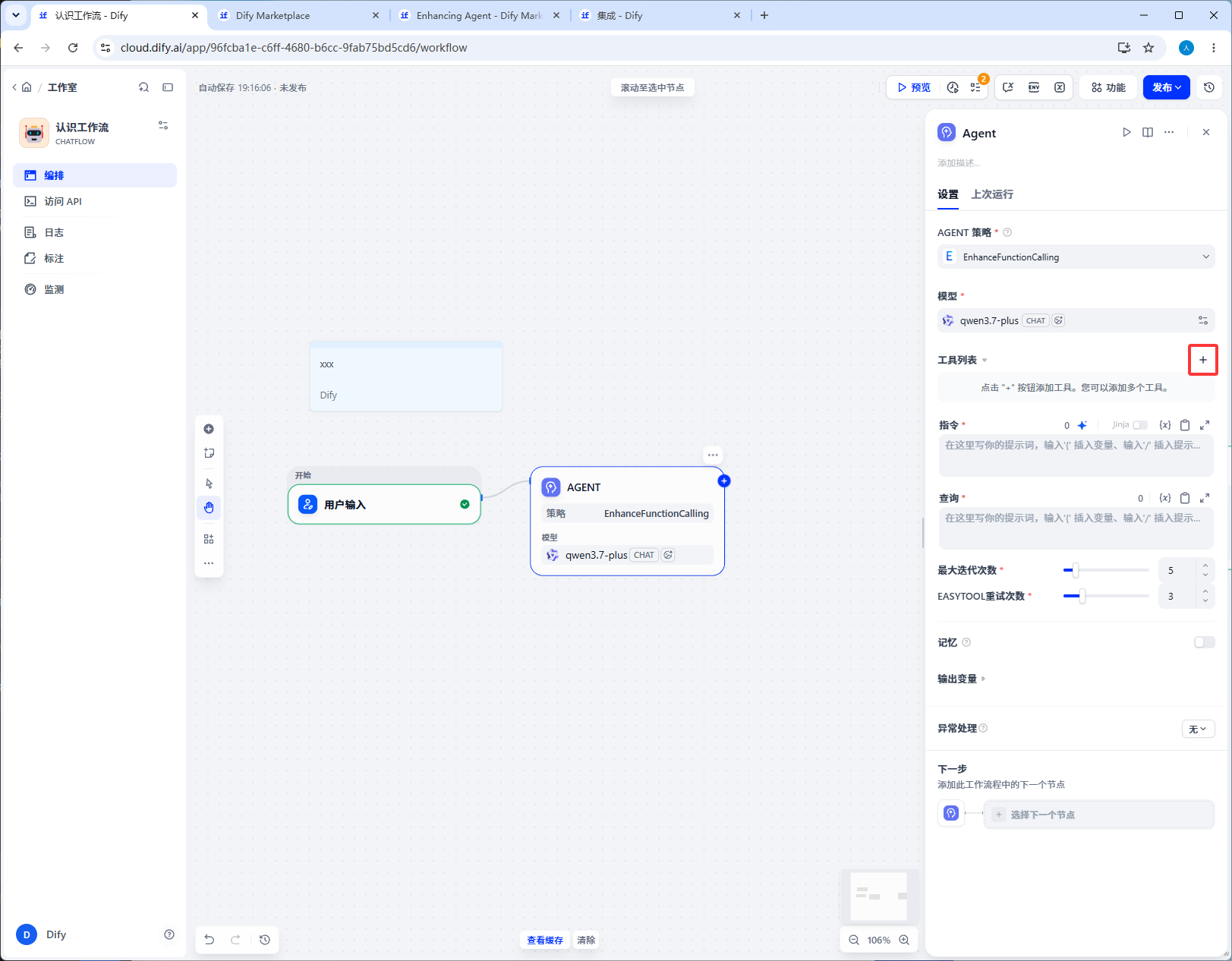Open the 异常处理 无 dropdown
This screenshot has height=961, width=1232.
click(1199, 729)
